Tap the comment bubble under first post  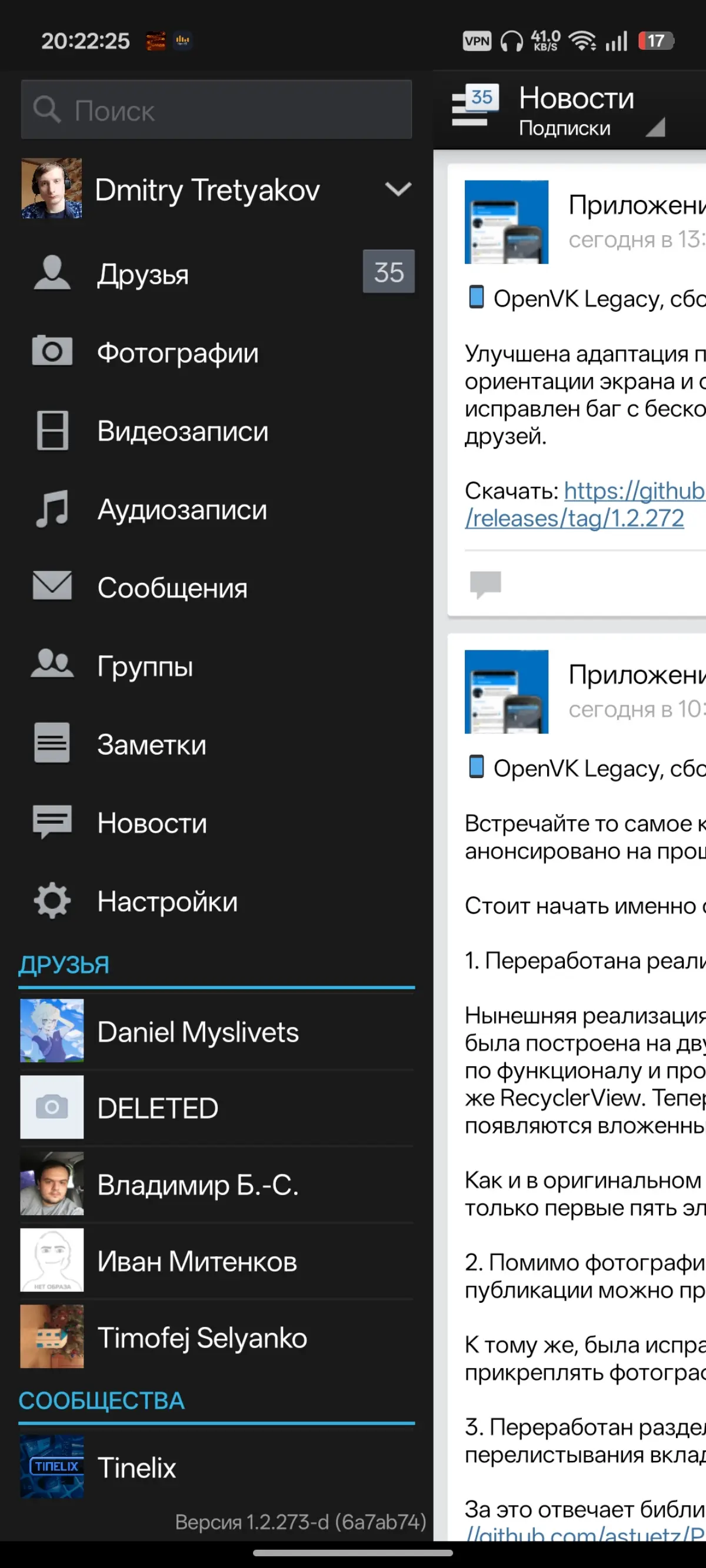pos(485,585)
